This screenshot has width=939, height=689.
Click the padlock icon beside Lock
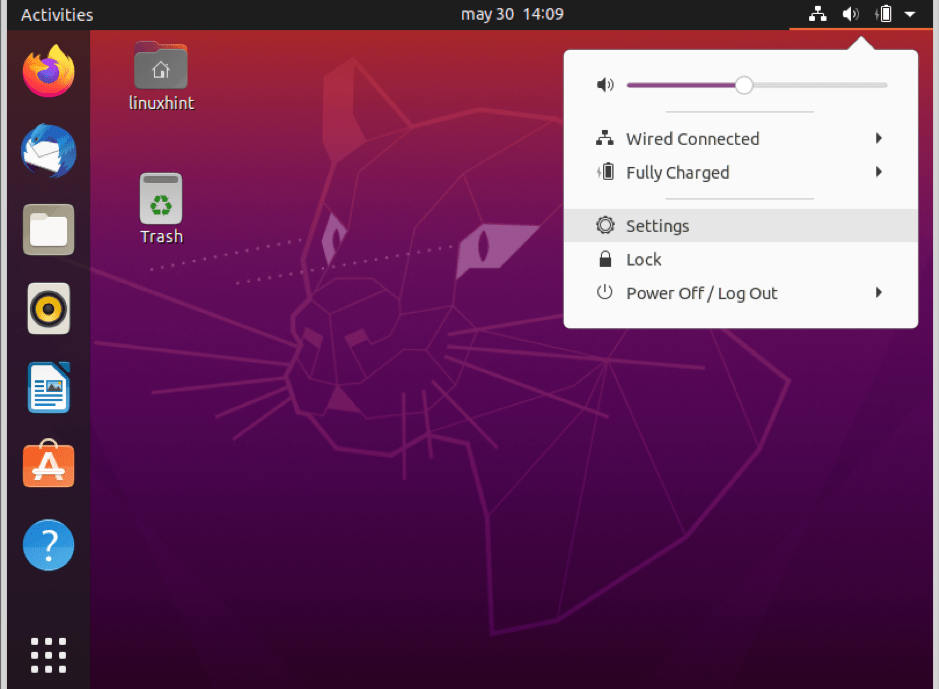(x=605, y=259)
